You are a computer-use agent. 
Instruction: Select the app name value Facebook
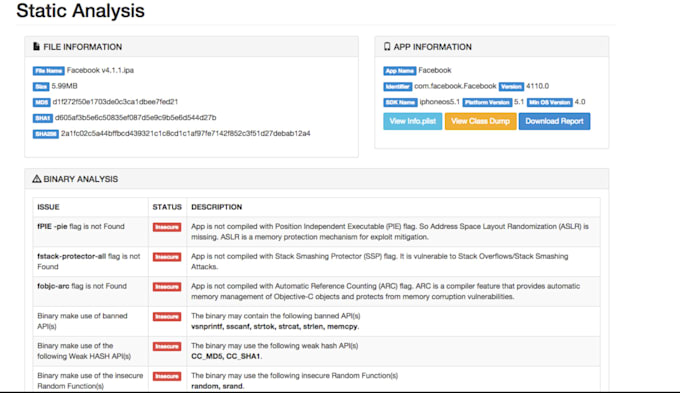(x=435, y=70)
